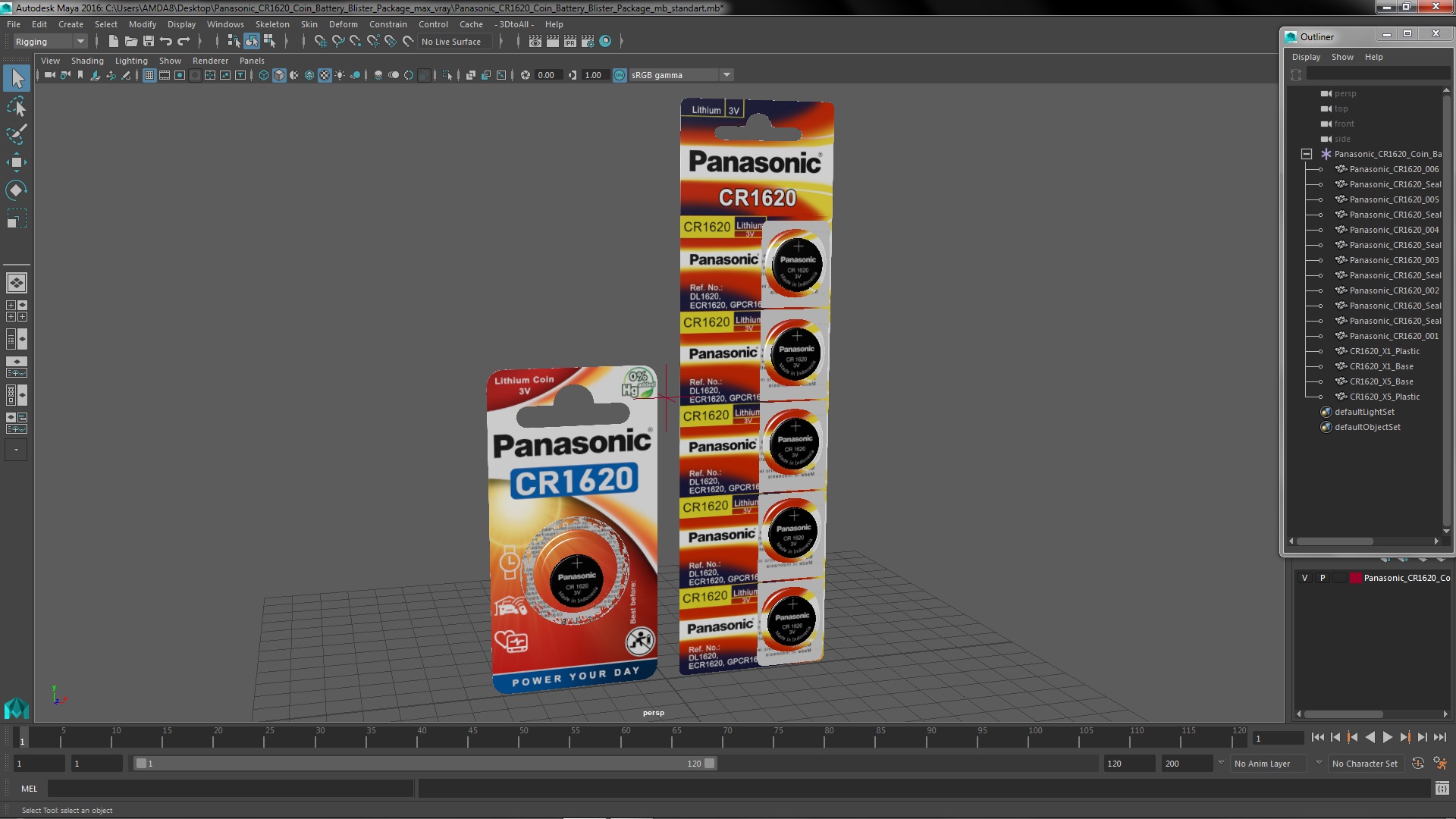Redo action arrow icon
The width and height of the screenshot is (1456, 819).
point(183,42)
